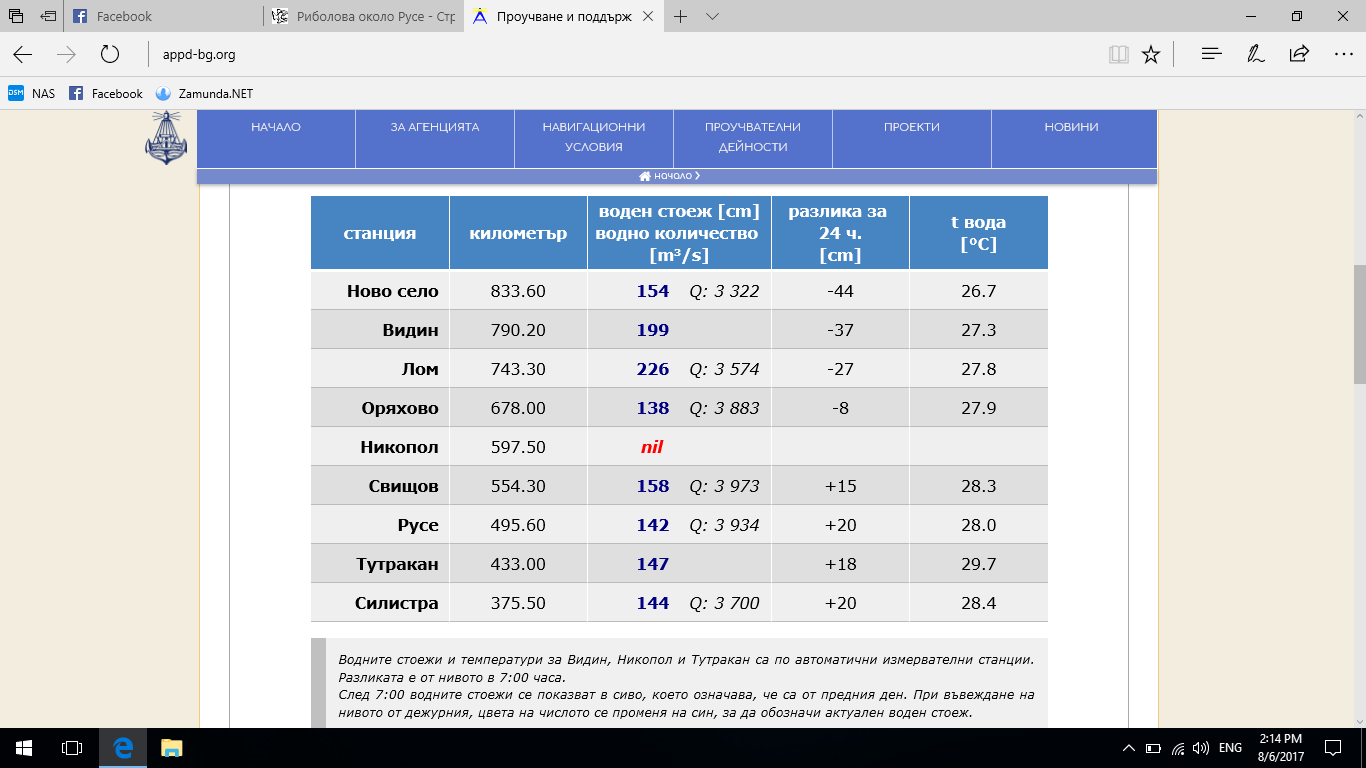Click the Make a Web Note pen icon
1366x768 pixels.
click(1256, 55)
